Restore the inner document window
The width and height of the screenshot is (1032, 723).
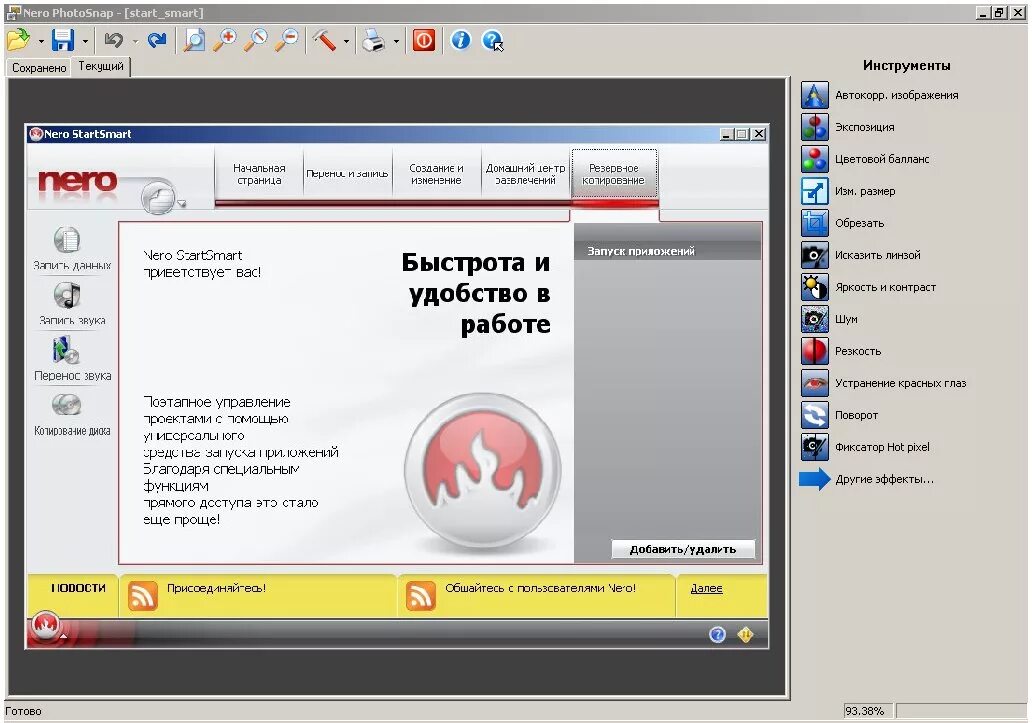pyautogui.click(x=999, y=12)
